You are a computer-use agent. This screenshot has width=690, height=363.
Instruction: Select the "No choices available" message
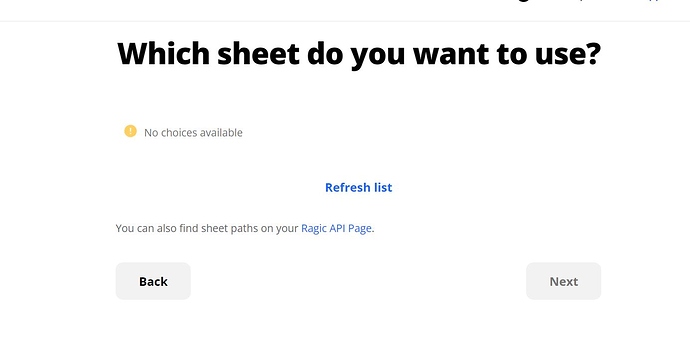coord(193,132)
